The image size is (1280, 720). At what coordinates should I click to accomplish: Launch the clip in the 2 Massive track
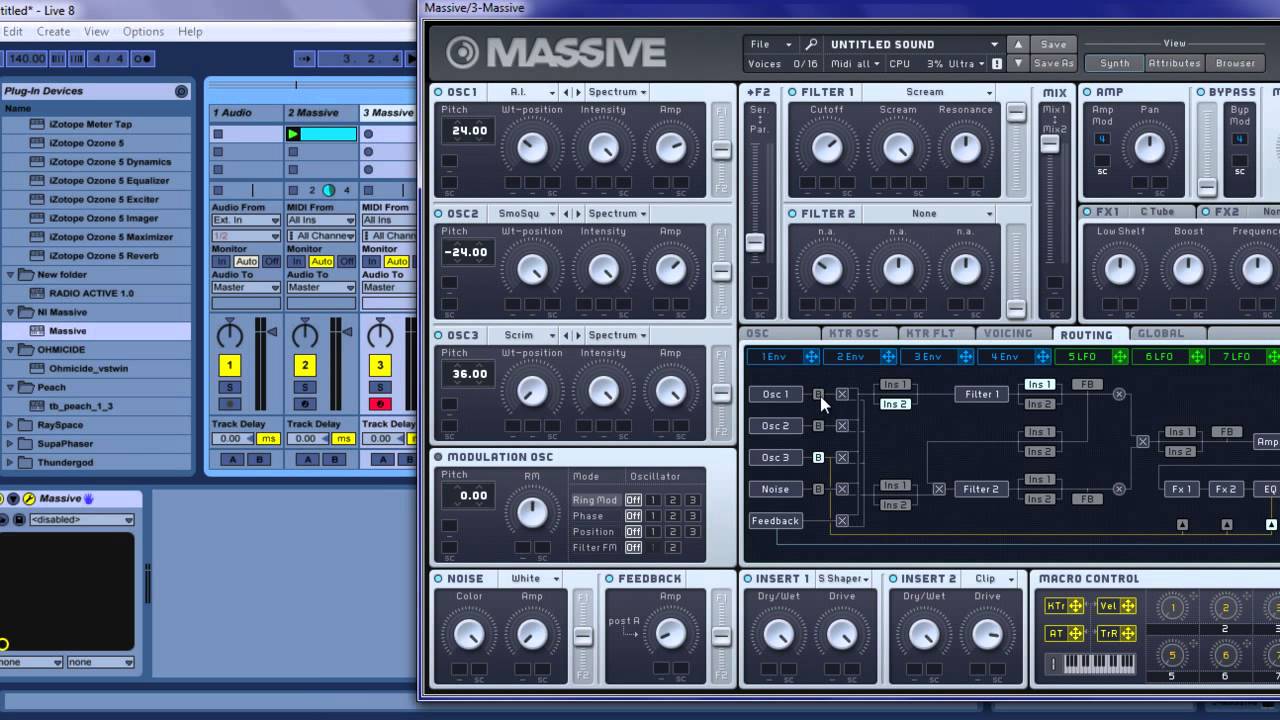point(293,134)
